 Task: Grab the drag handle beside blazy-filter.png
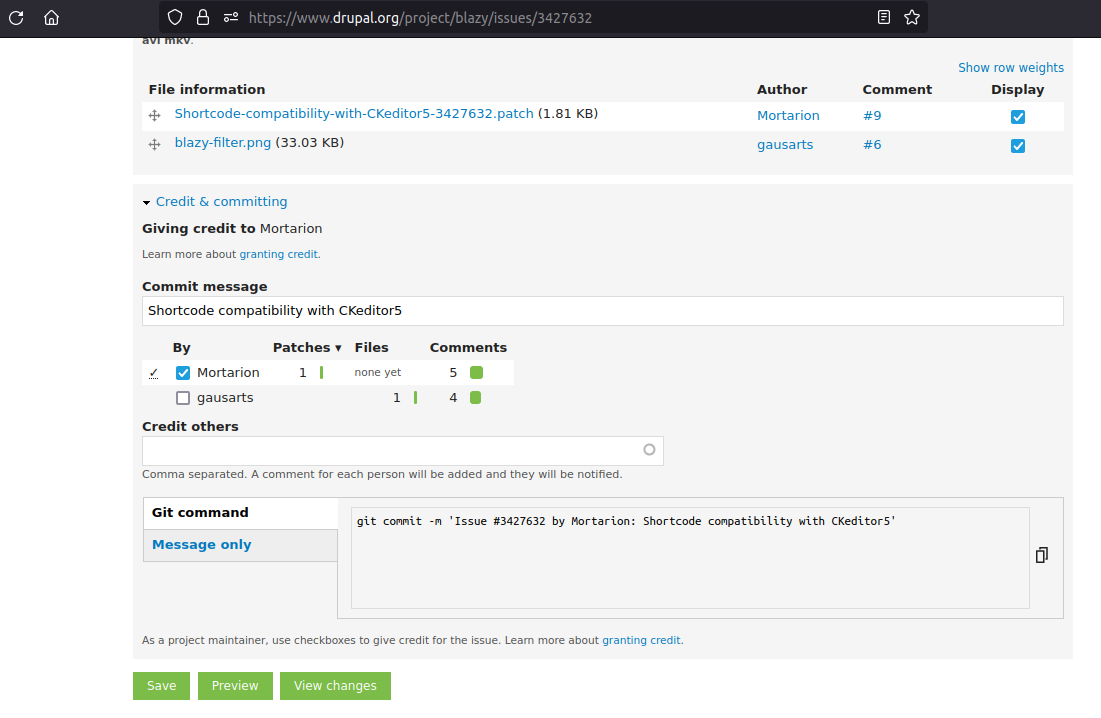(155, 145)
